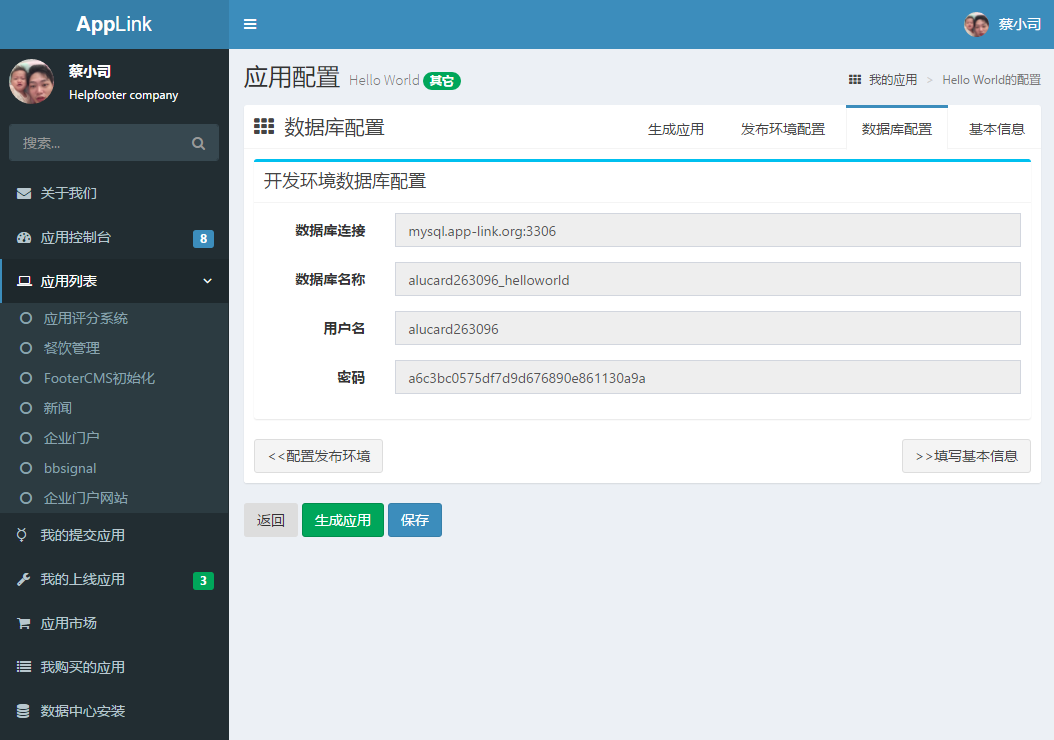Image resolution: width=1054 pixels, height=740 pixels.
Task: Click the blue 保存 button
Action: [415, 520]
